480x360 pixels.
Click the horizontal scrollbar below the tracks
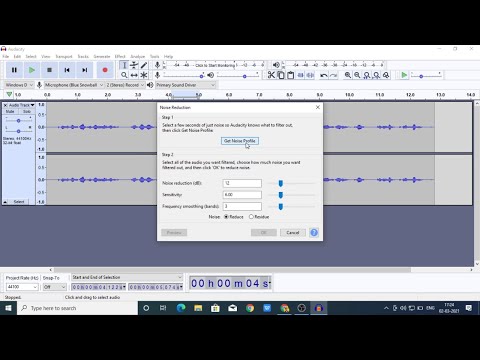coord(232,270)
